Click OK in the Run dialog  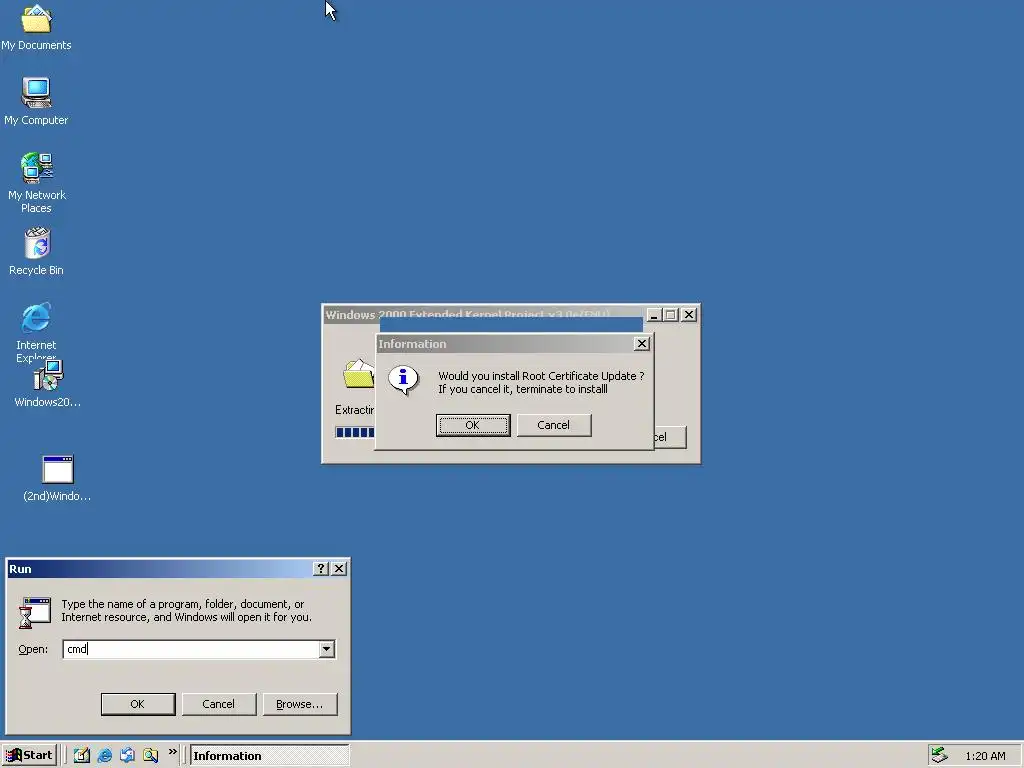tap(138, 704)
